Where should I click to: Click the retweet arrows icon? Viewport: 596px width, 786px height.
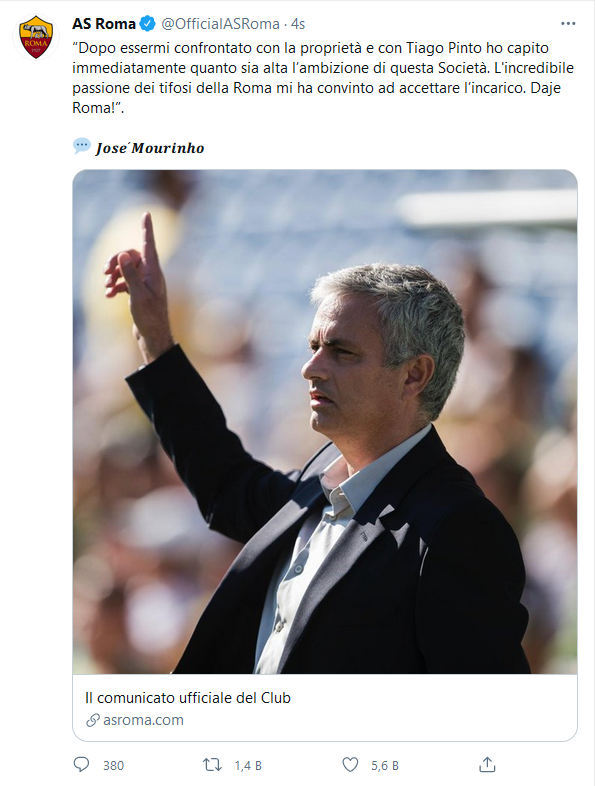[x=212, y=765]
